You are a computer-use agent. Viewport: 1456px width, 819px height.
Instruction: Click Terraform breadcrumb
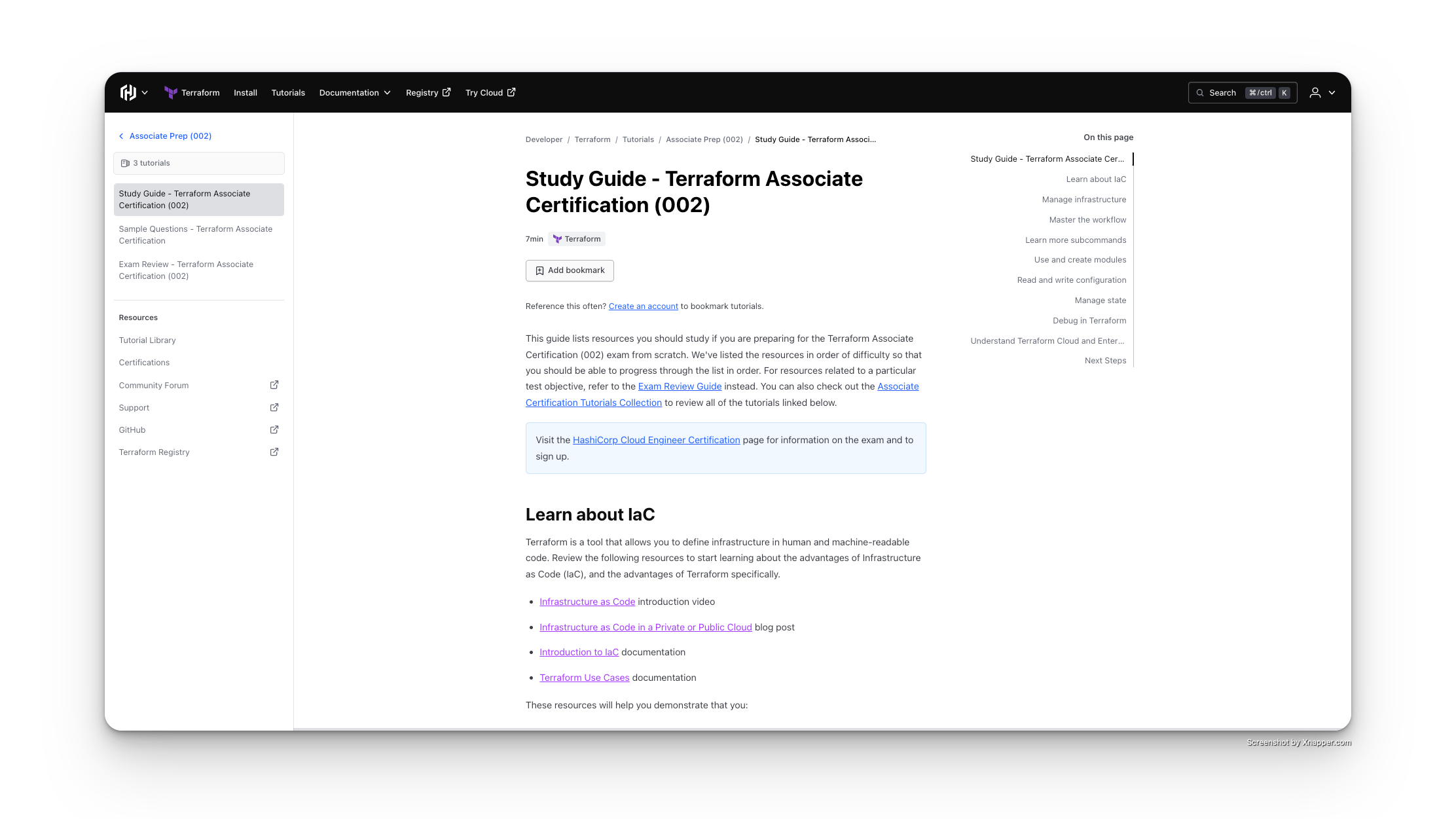592,139
